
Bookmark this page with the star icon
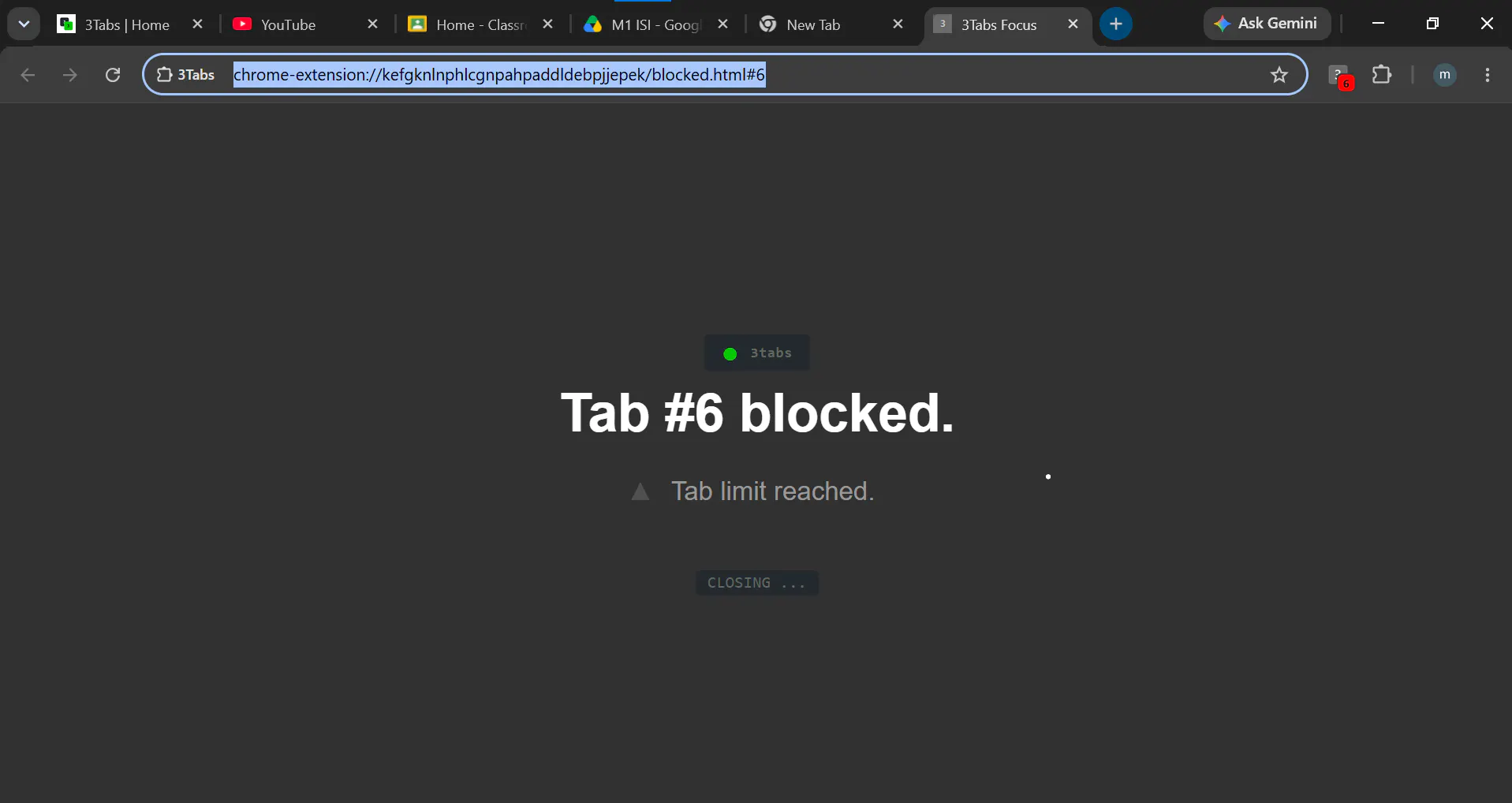click(x=1279, y=75)
